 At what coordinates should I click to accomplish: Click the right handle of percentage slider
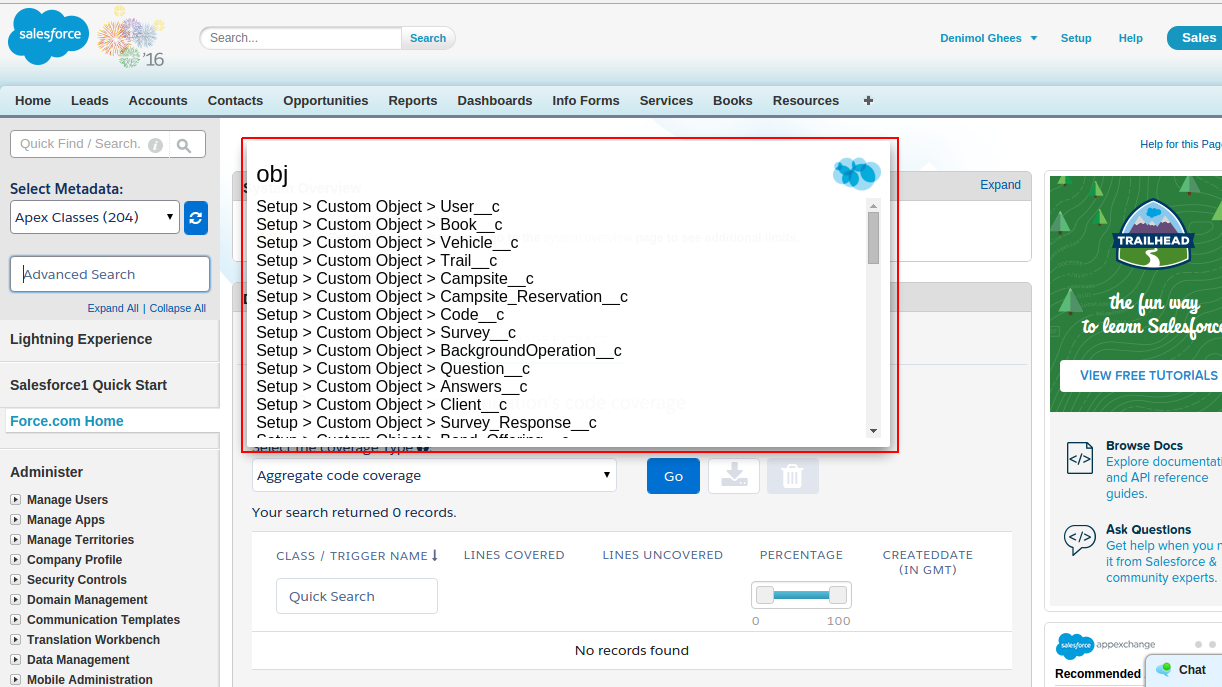pyautogui.click(x=838, y=595)
